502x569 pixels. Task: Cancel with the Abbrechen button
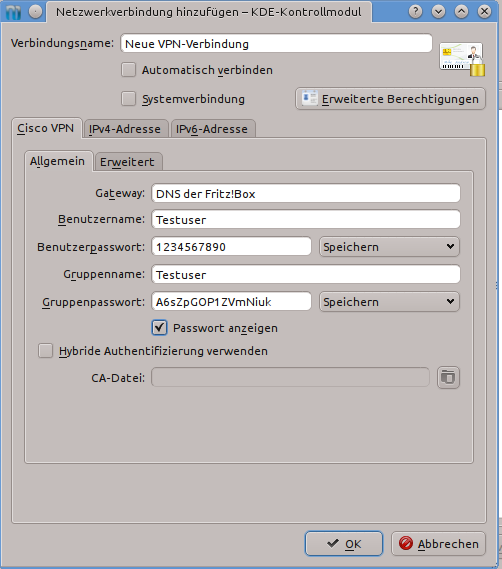click(438, 544)
